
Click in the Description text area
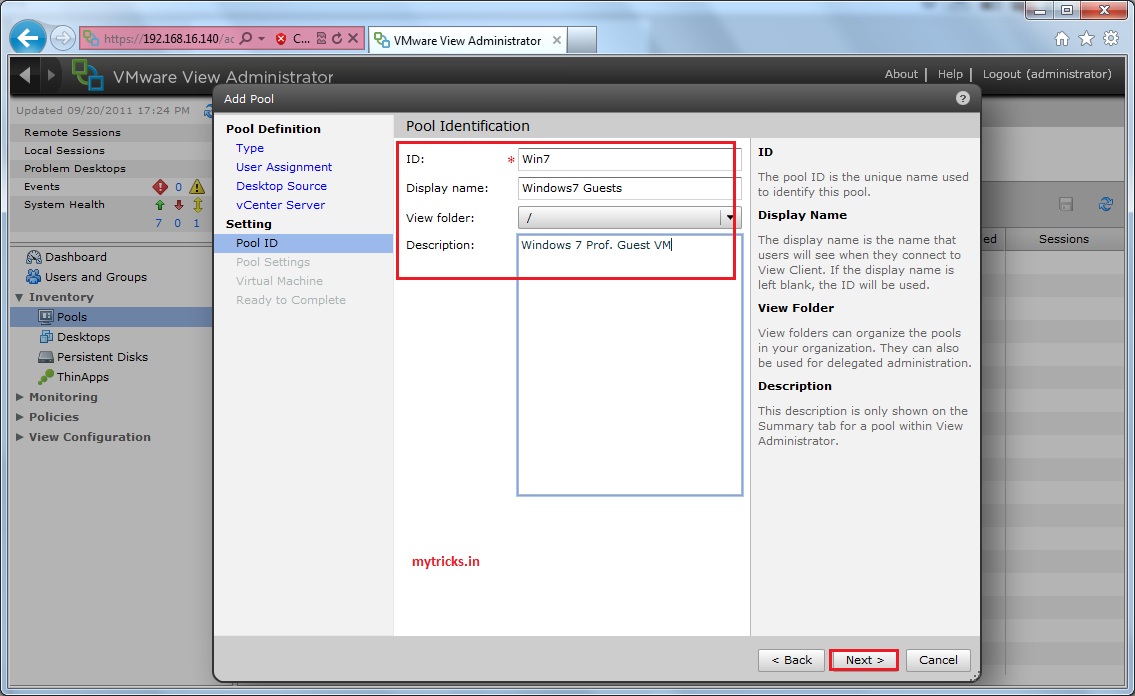point(629,364)
